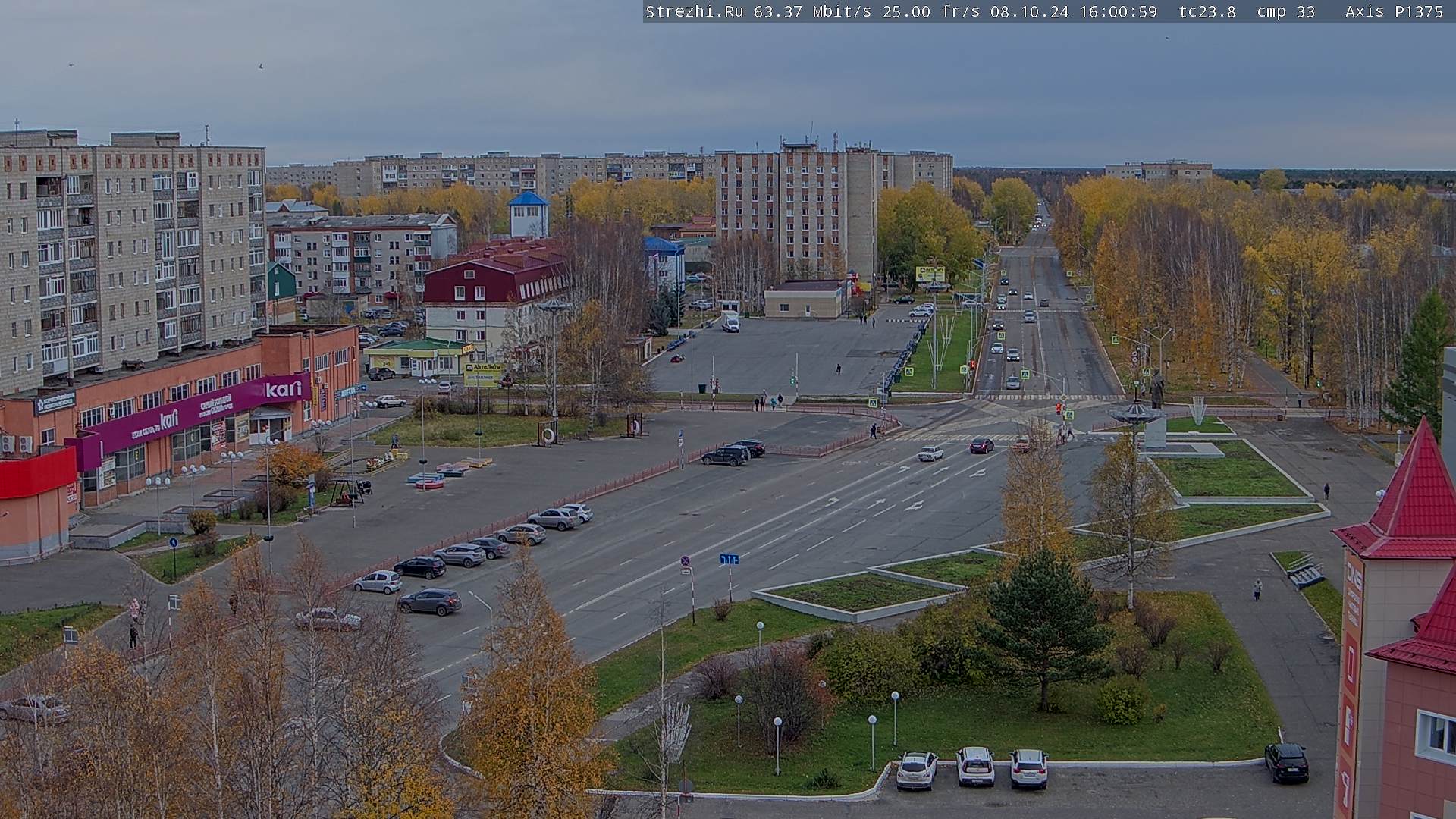The width and height of the screenshot is (1456, 819).
Task: Select the Axis P1375 camera model text
Action: point(1394,11)
